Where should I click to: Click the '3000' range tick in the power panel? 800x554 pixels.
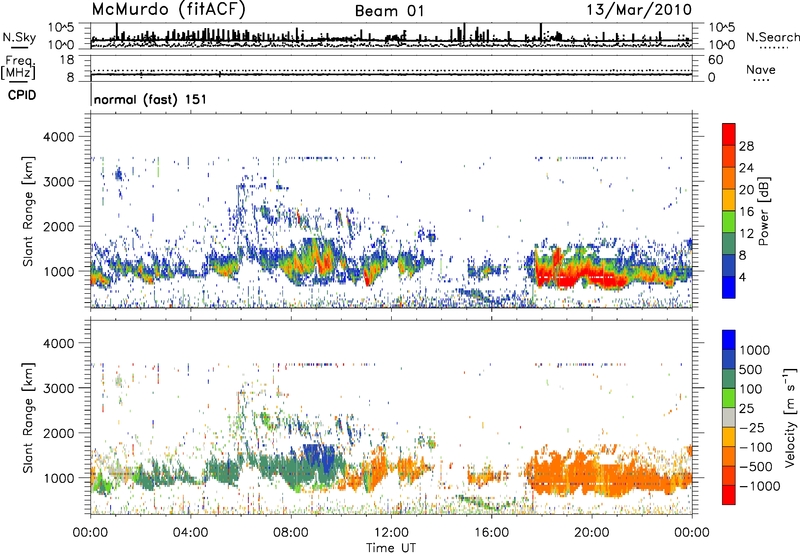pyautogui.click(x=59, y=182)
